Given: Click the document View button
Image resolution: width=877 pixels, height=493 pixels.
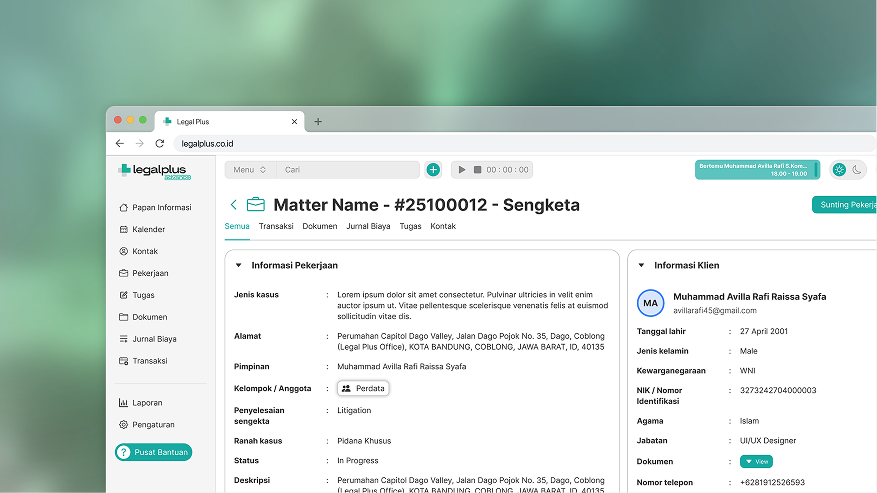Looking at the screenshot, I should (x=756, y=461).
